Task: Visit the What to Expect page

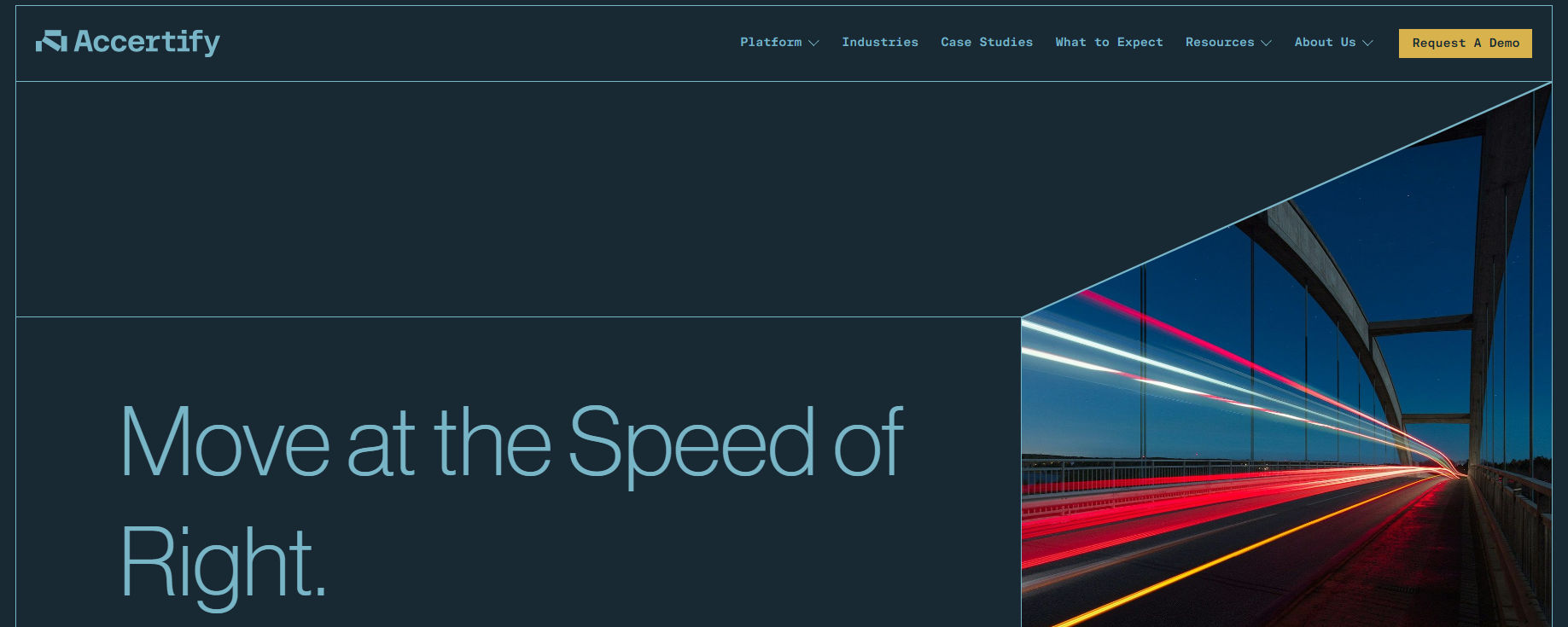Action: coord(1109,42)
